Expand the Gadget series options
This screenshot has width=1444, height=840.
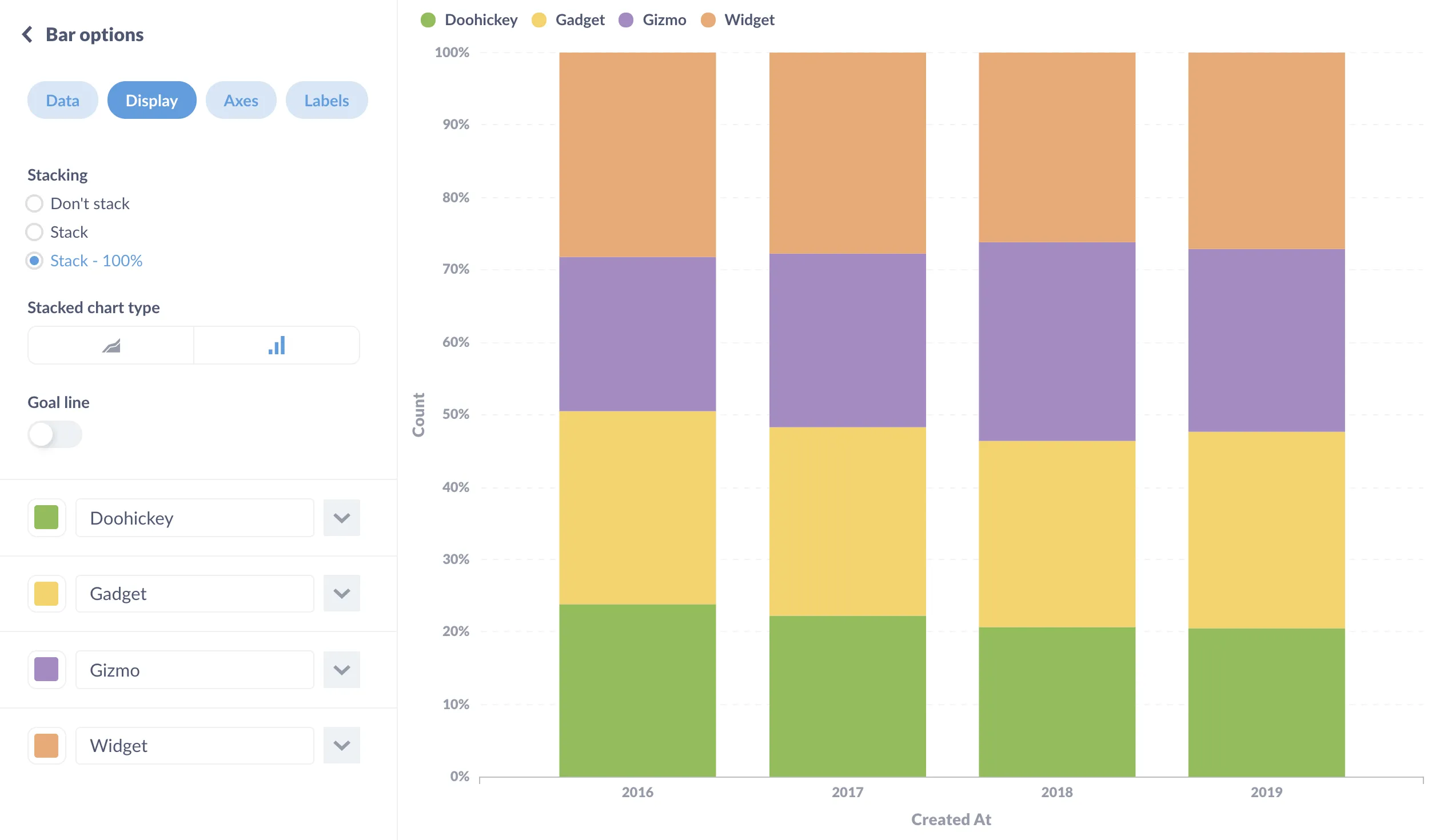[x=341, y=593]
